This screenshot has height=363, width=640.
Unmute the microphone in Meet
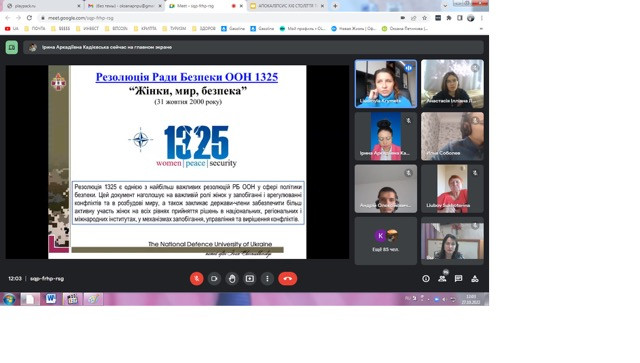pyautogui.click(x=196, y=278)
